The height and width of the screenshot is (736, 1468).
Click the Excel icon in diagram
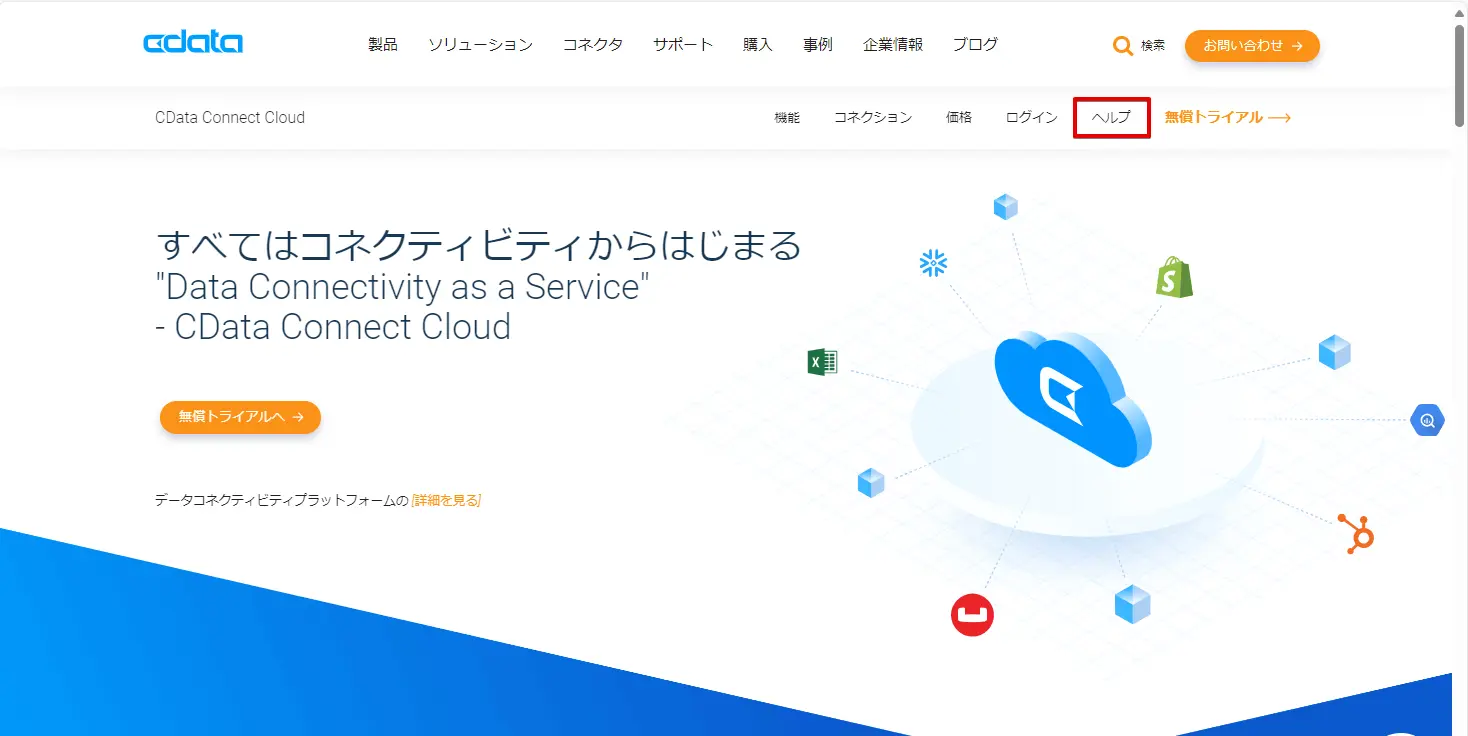[822, 362]
